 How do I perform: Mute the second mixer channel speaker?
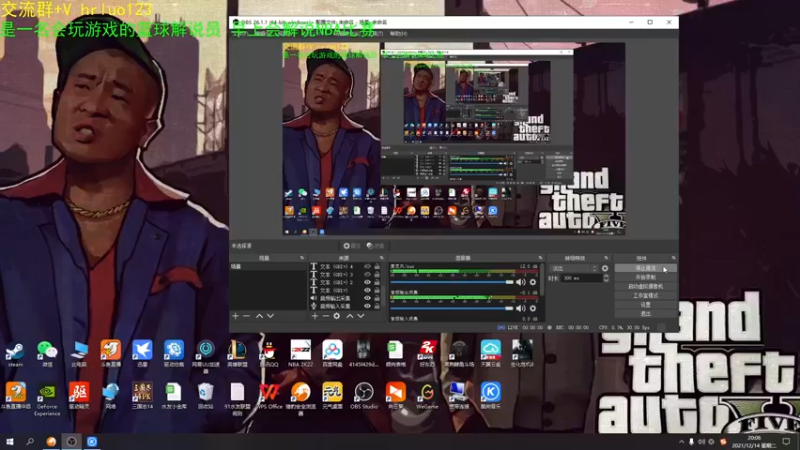tap(520, 308)
